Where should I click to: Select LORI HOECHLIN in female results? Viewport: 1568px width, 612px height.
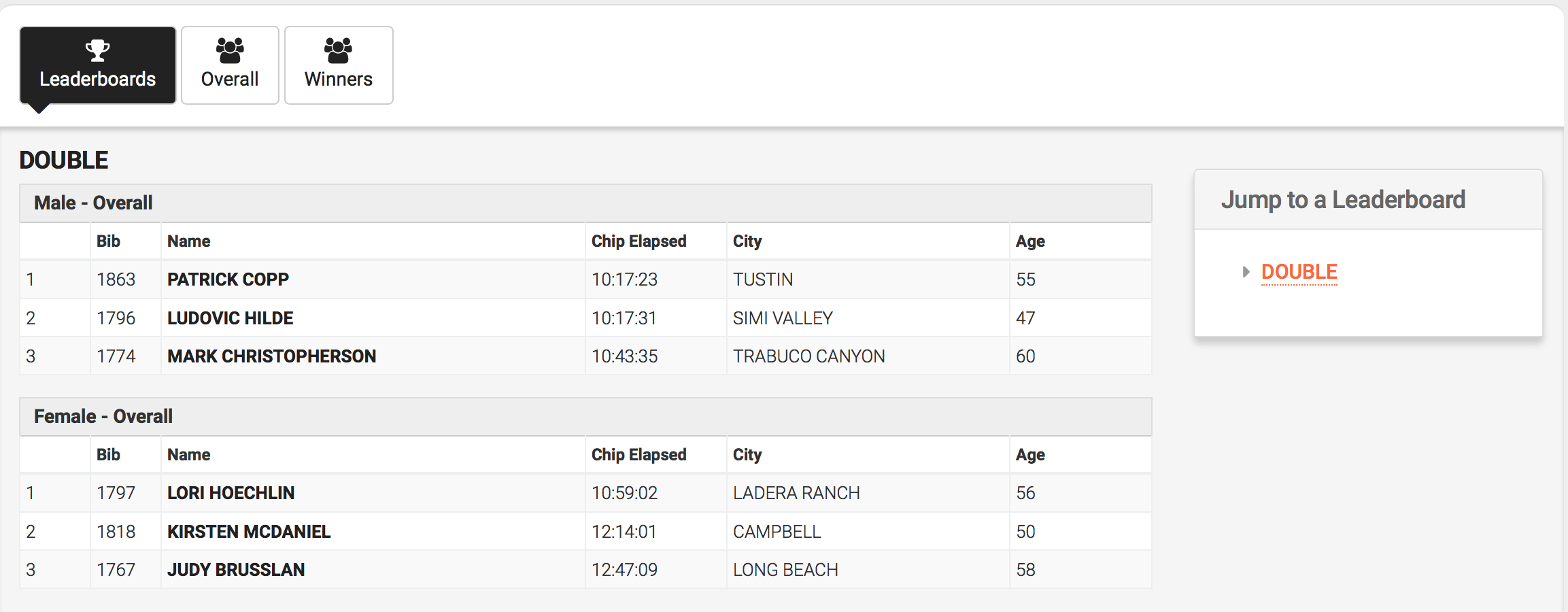click(231, 493)
